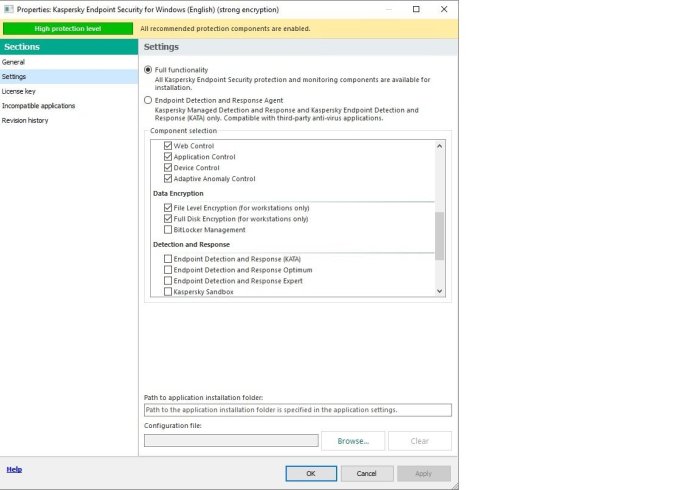The width and height of the screenshot is (700, 490).
Task: Check Endpoint Detection and Response Optimum
Action: 168,270
